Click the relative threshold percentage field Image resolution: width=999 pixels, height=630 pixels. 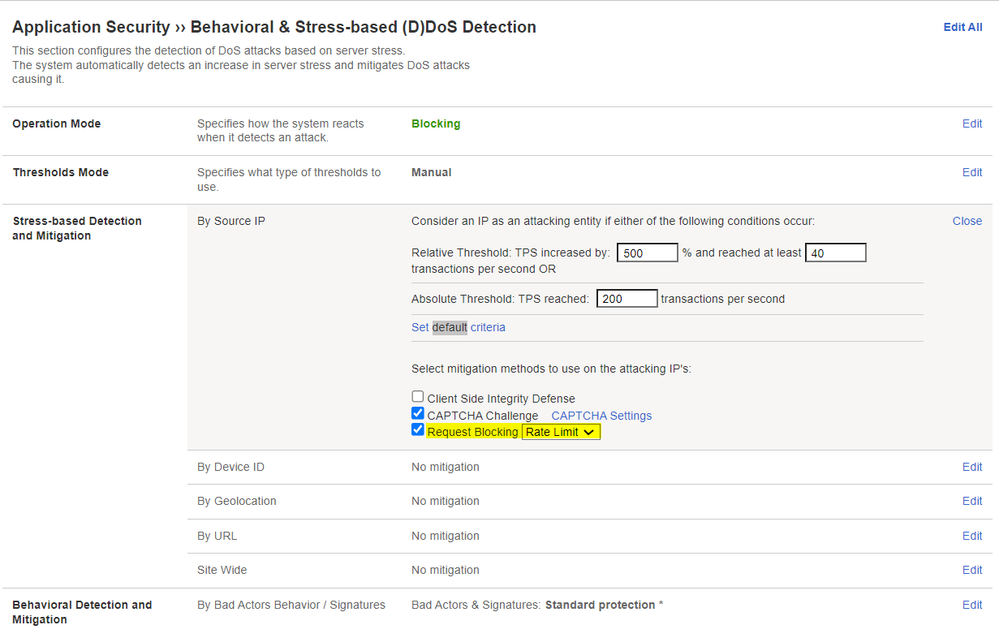pos(647,253)
